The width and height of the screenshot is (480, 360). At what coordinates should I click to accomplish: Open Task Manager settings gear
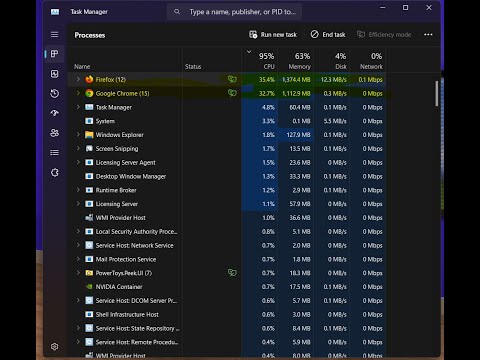[54, 347]
